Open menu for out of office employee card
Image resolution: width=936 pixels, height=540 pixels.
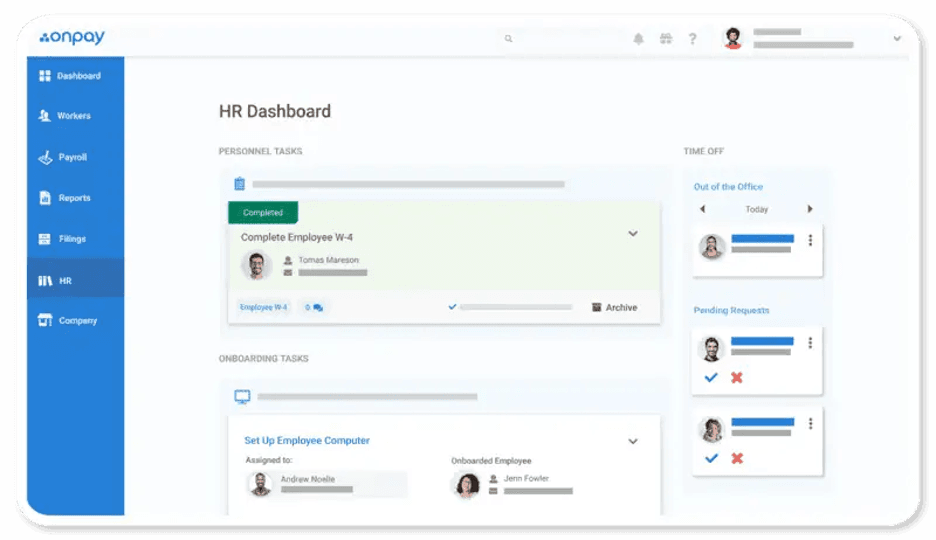810,240
